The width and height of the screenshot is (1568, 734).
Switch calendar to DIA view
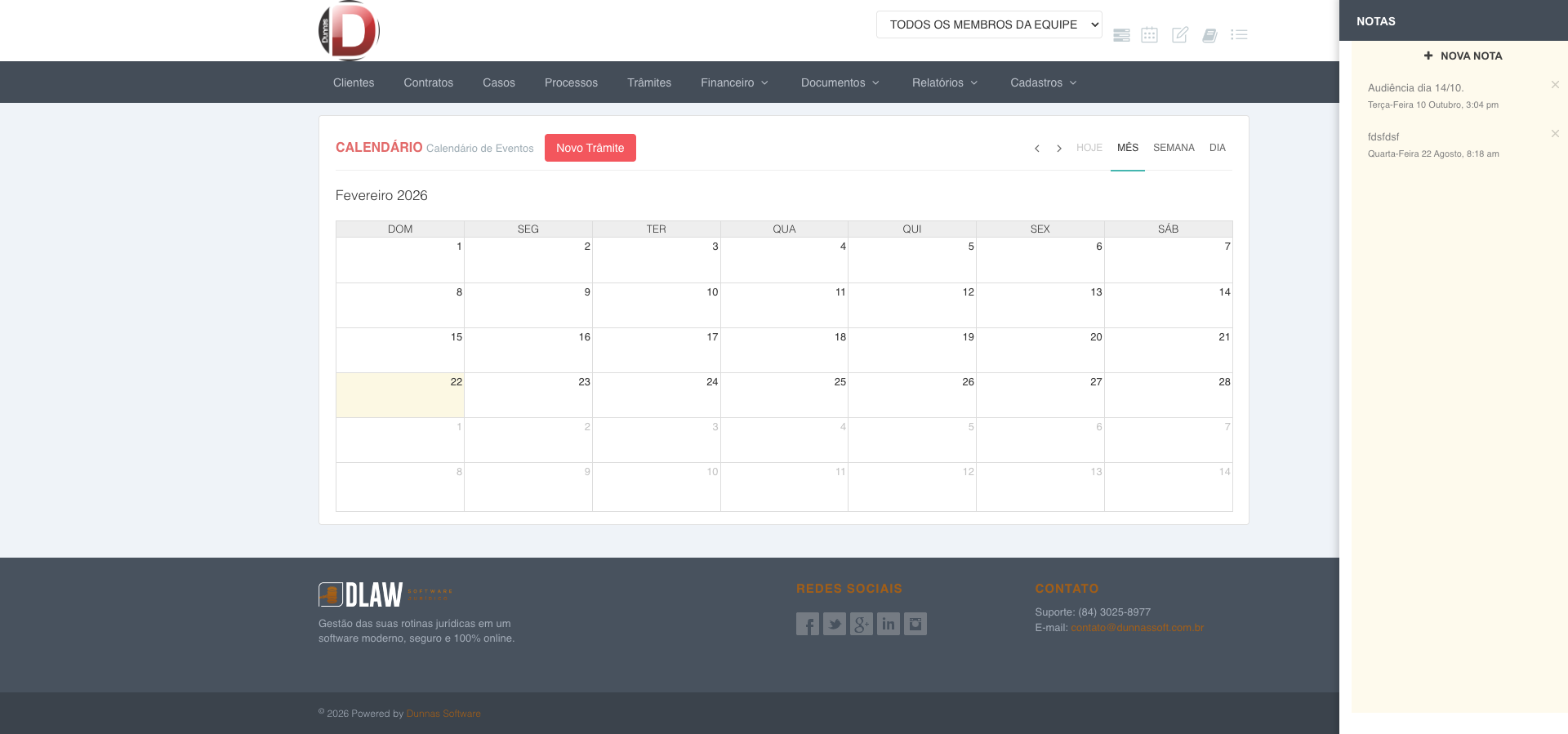pyautogui.click(x=1218, y=148)
